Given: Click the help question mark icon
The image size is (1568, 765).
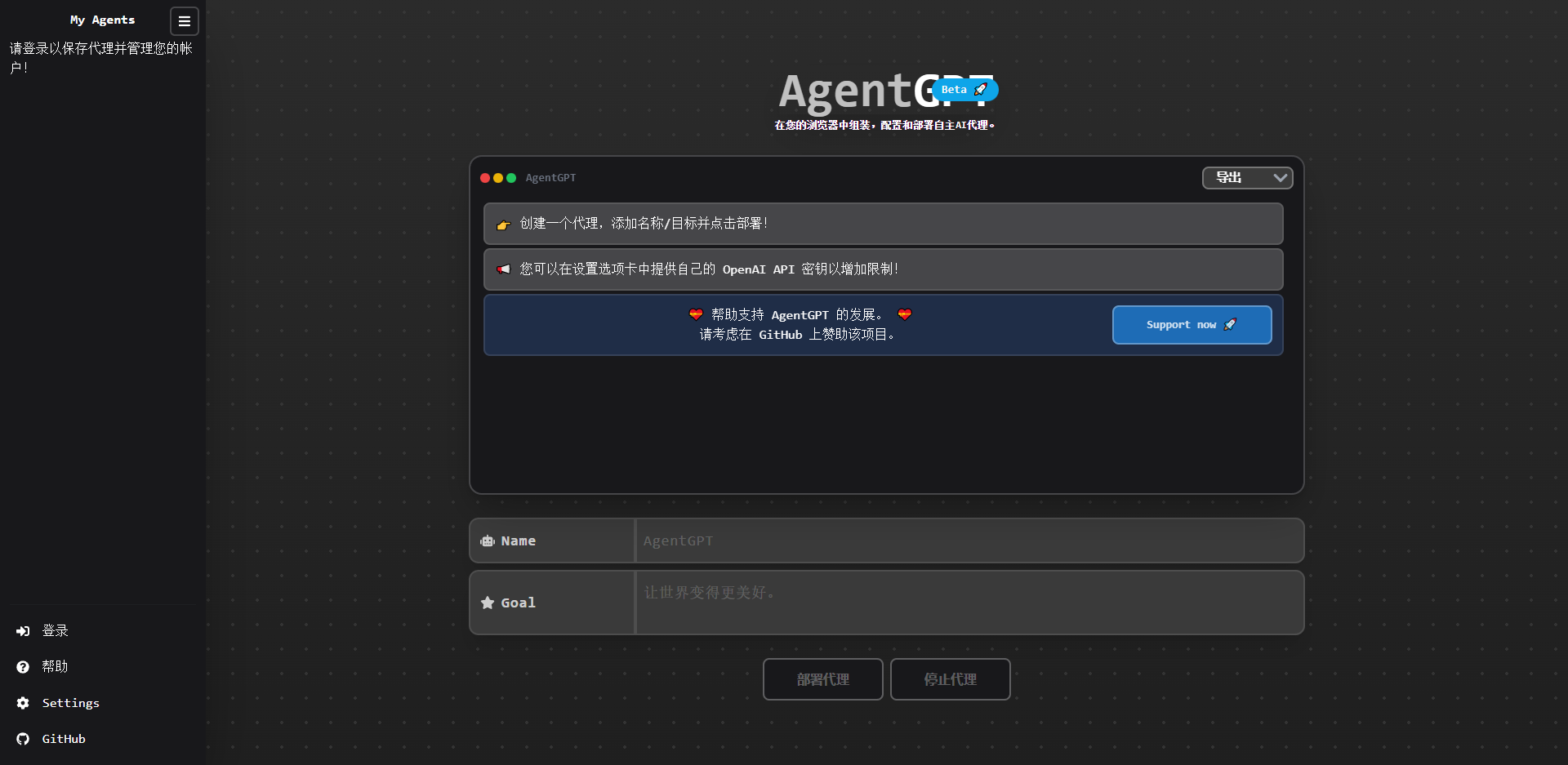Looking at the screenshot, I should (23, 666).
